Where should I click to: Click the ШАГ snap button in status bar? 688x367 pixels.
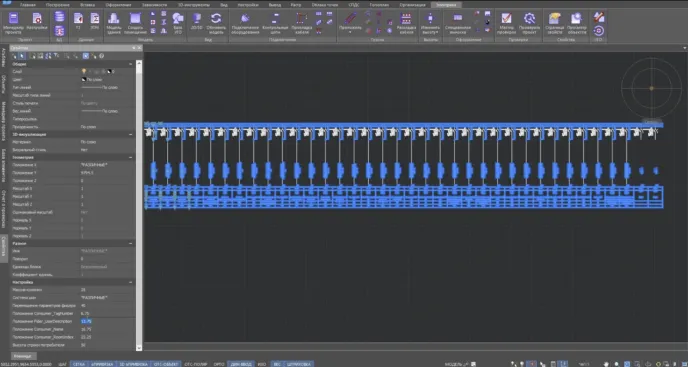(x=62, y=364)
